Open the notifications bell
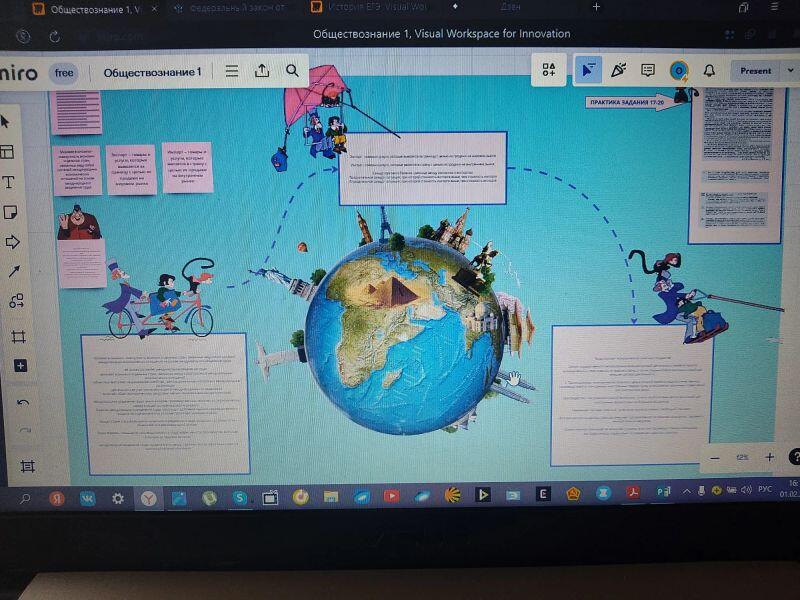This screenshot has height=600, width=800. tap(709, 71)
